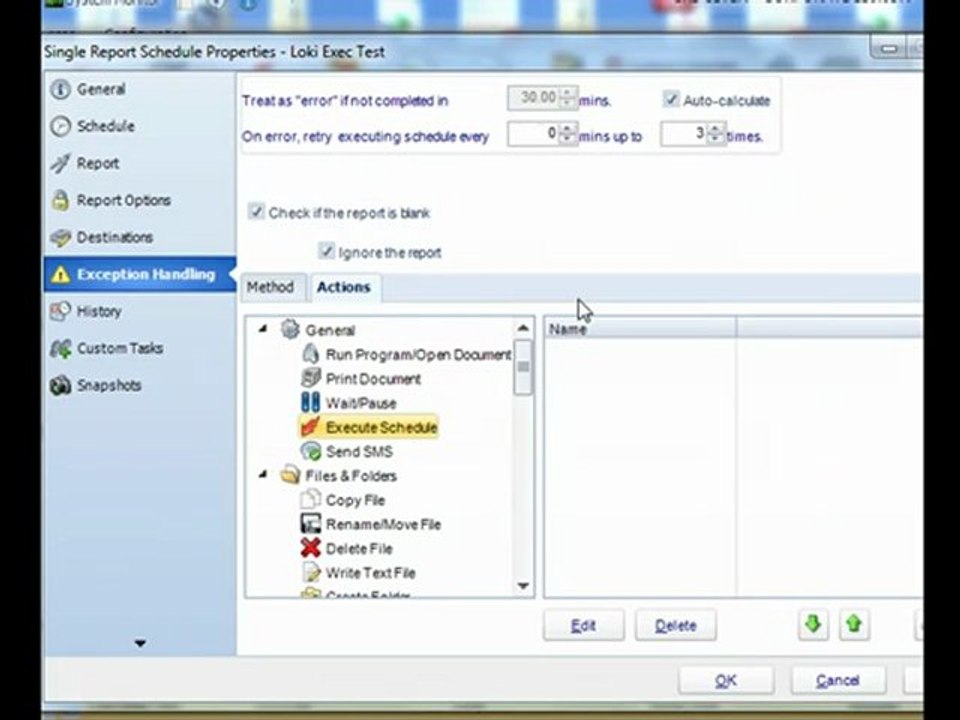The width and height of the screenshot is (960, 720).
Task: Select the Execute Schedule action icon
Action: point(310,427)
